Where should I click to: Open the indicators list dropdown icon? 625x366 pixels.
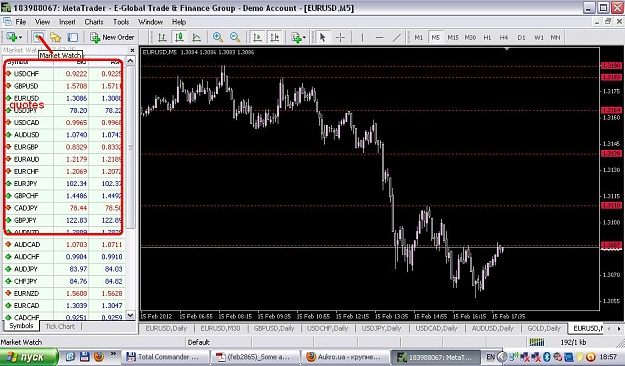(299, 37)
